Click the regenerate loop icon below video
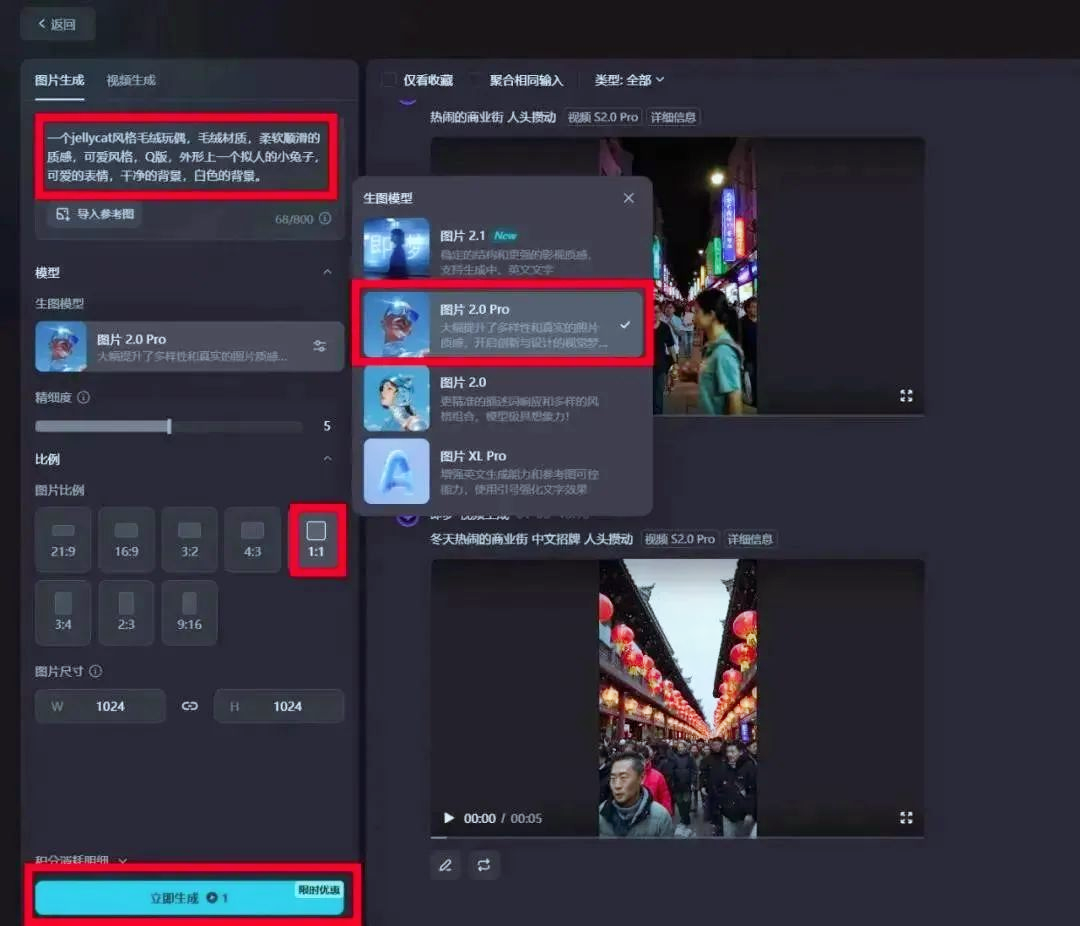 click(x=484, y=865)
